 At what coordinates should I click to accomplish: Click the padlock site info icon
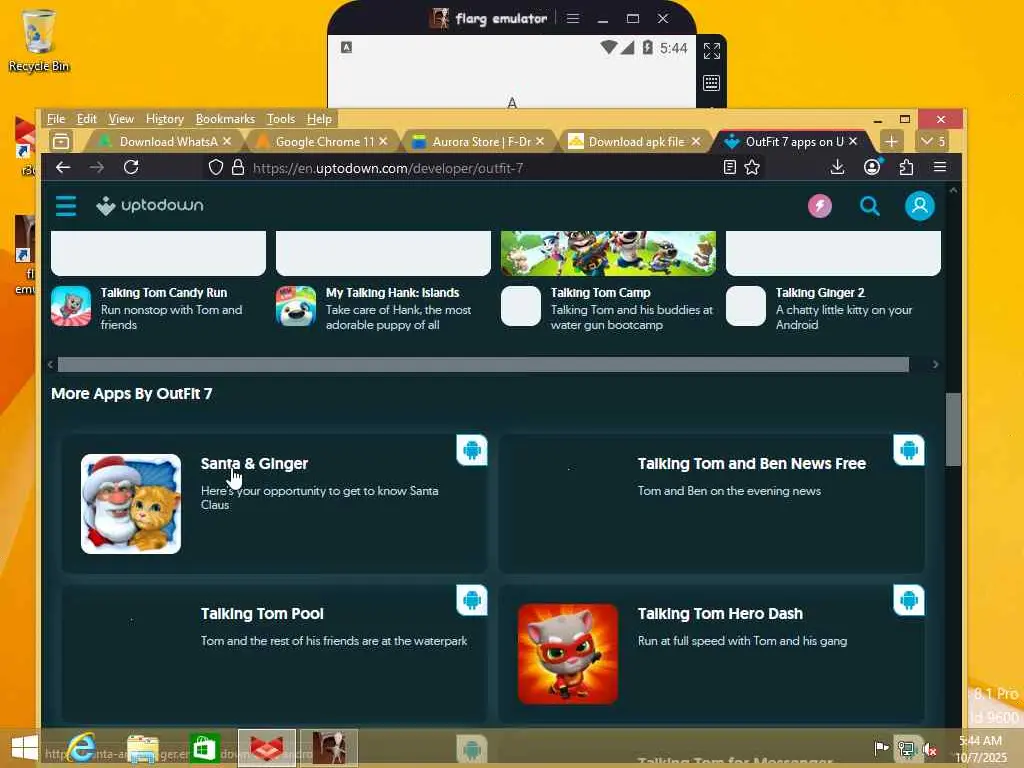238,168
